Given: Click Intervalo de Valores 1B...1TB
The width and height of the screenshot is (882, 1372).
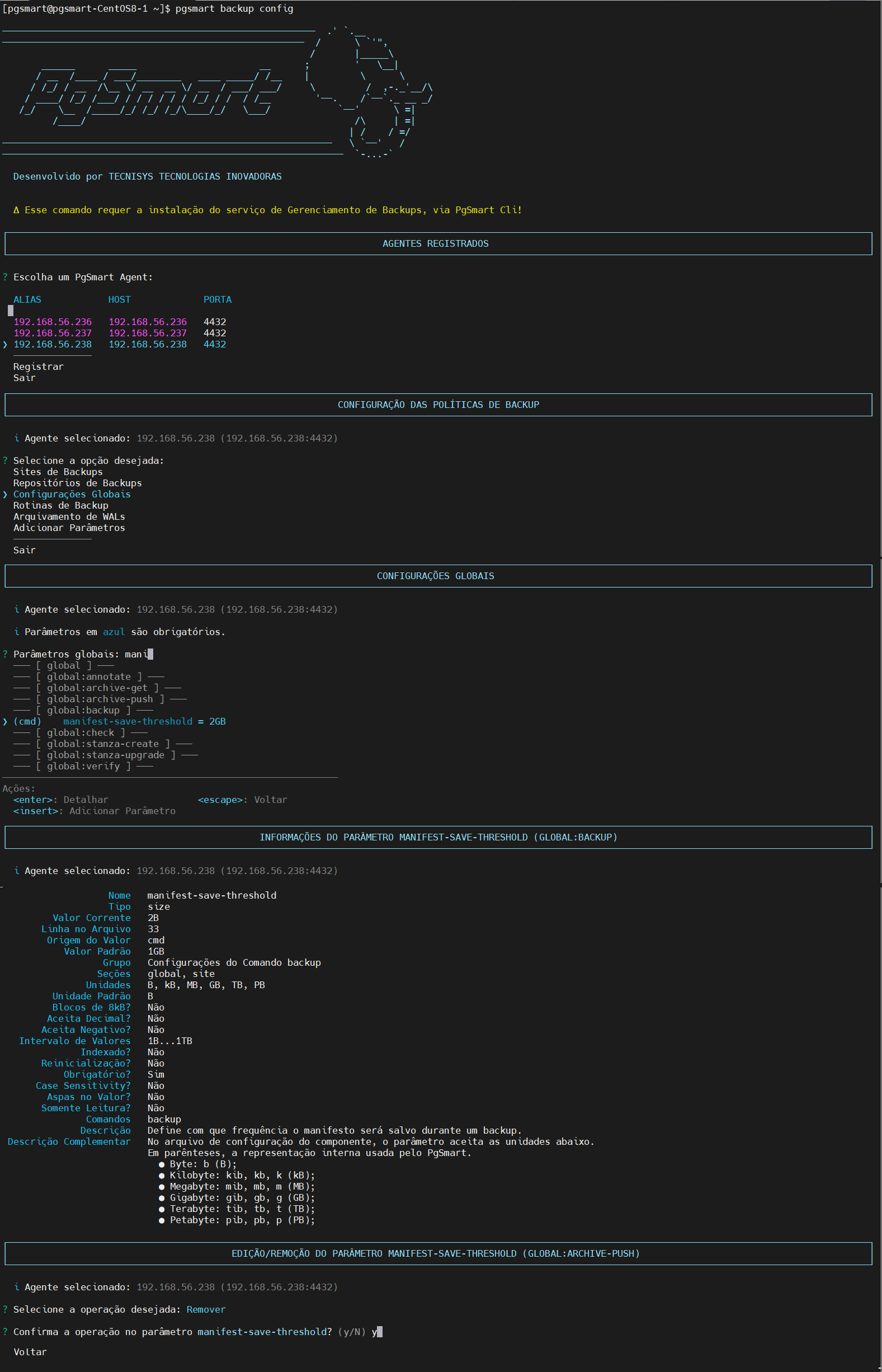Looking at the screenshot, I should tap(169, 1041).
